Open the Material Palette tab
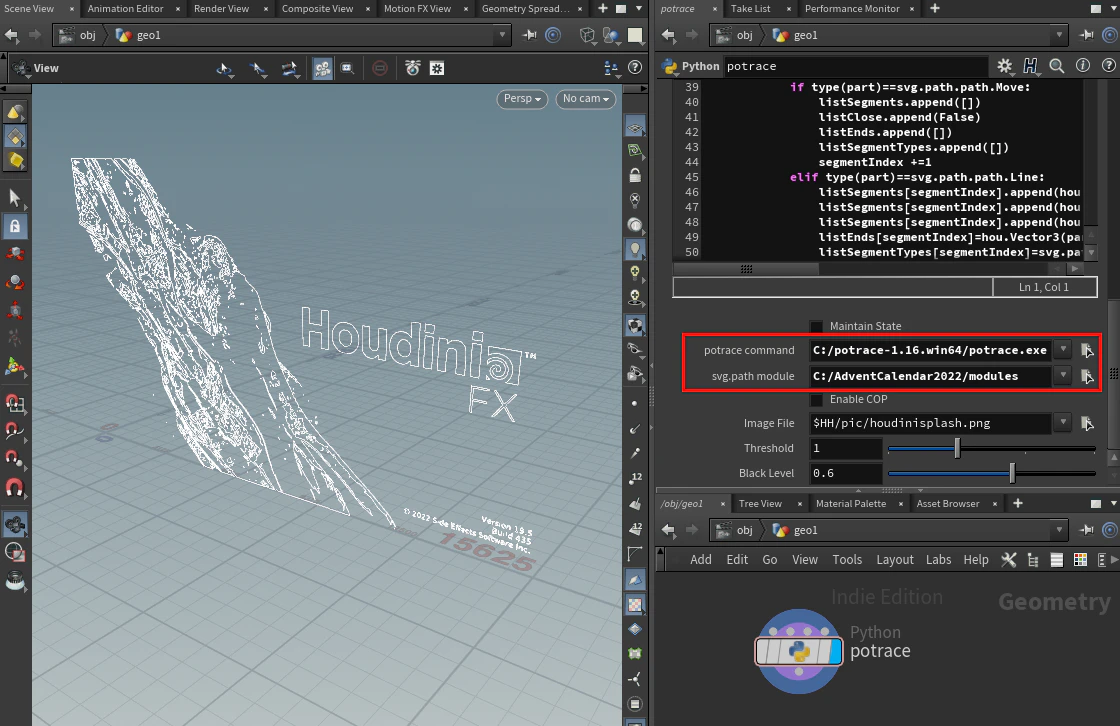 coord(851,504)
